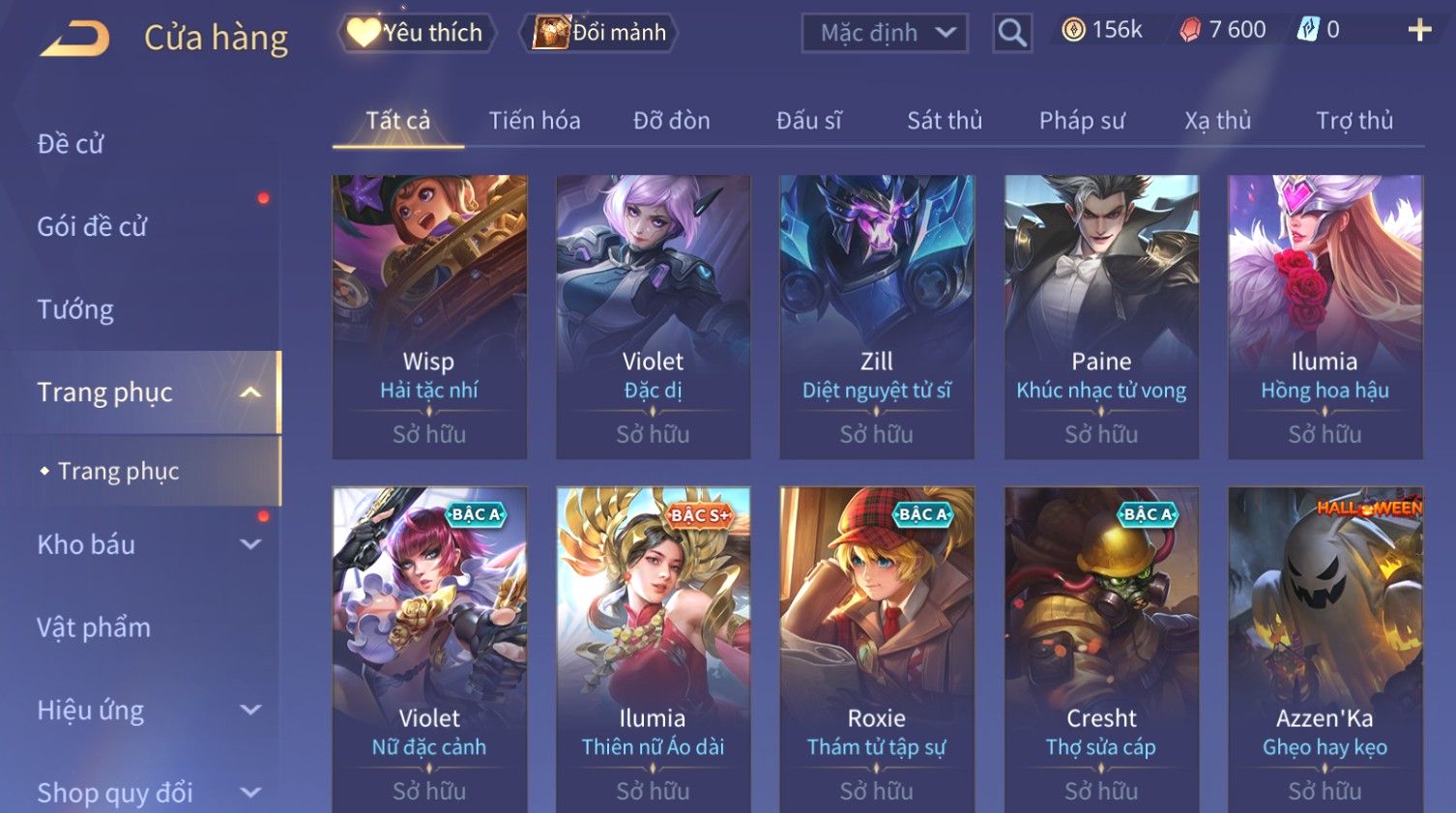Click the red ruby 7 600 icon

tap(1190, 31)
